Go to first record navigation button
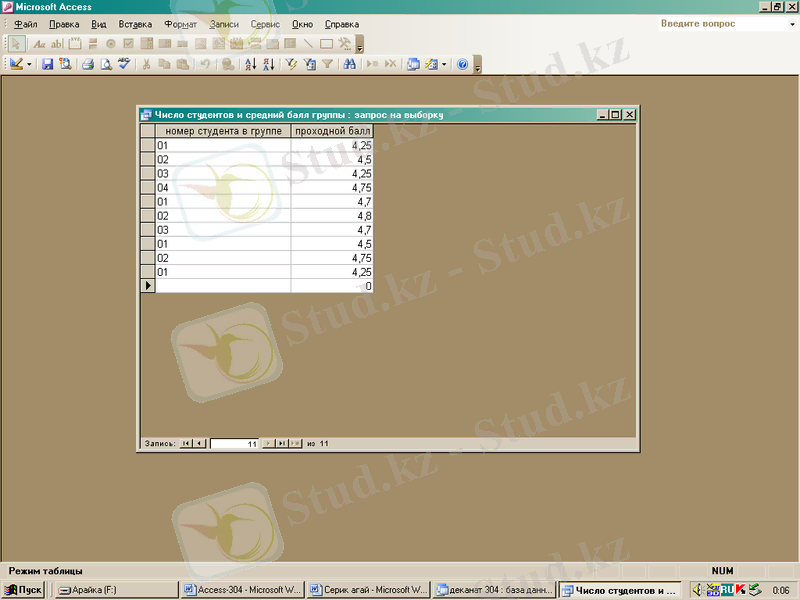 (185, 443)
